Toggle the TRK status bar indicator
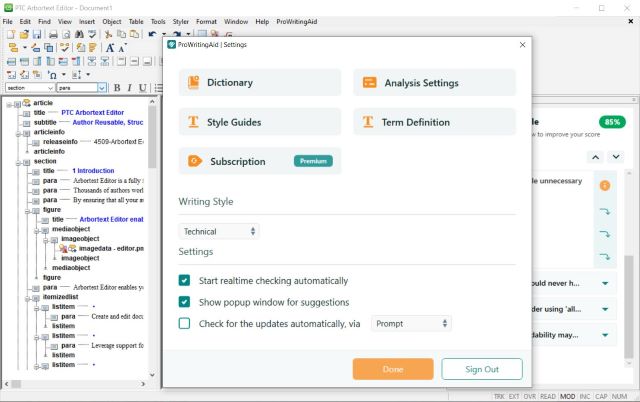640x402 pixels. click(499, 396)
